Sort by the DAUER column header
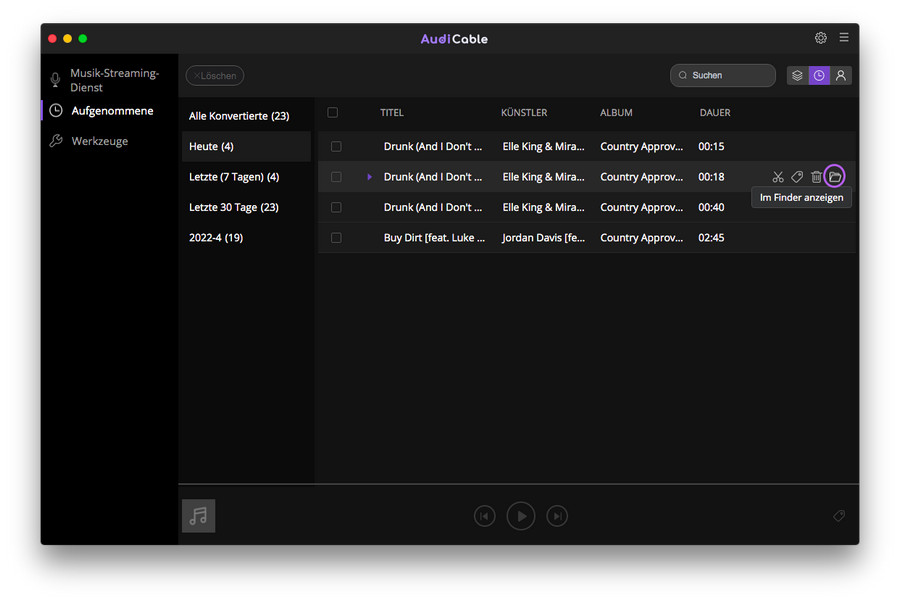Screen dimensions: 900x603 pos(715,112)
